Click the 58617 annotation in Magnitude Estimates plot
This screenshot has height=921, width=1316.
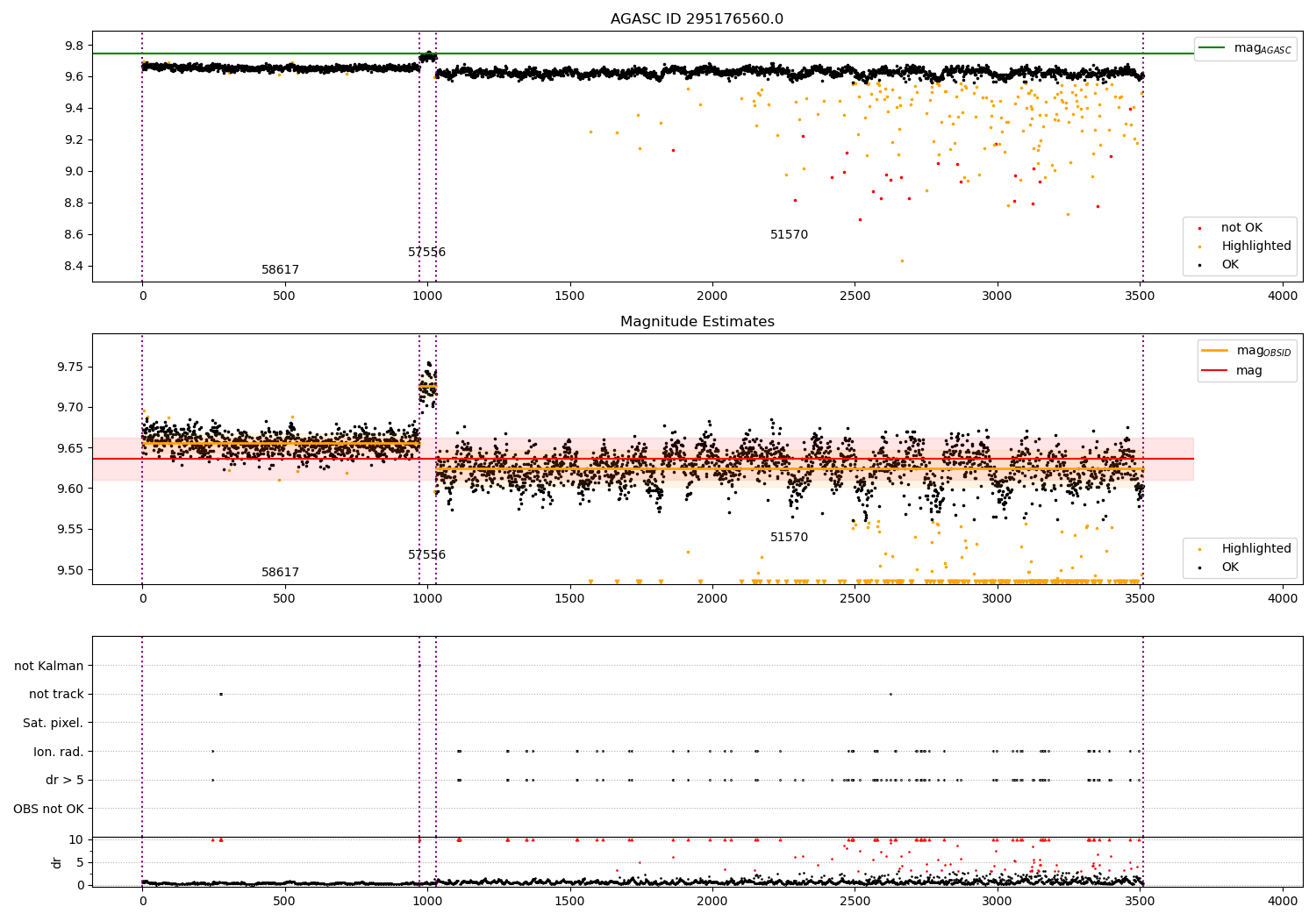tap(280, 573)
